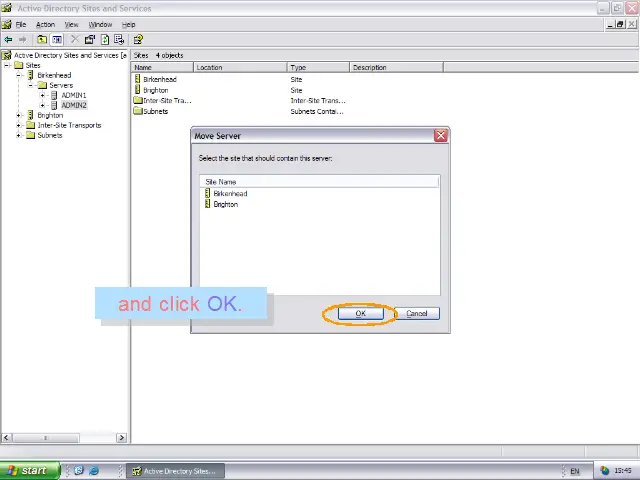This screenshot has width=640, height=480.
Task: Open the View menu
Action: 71,24
